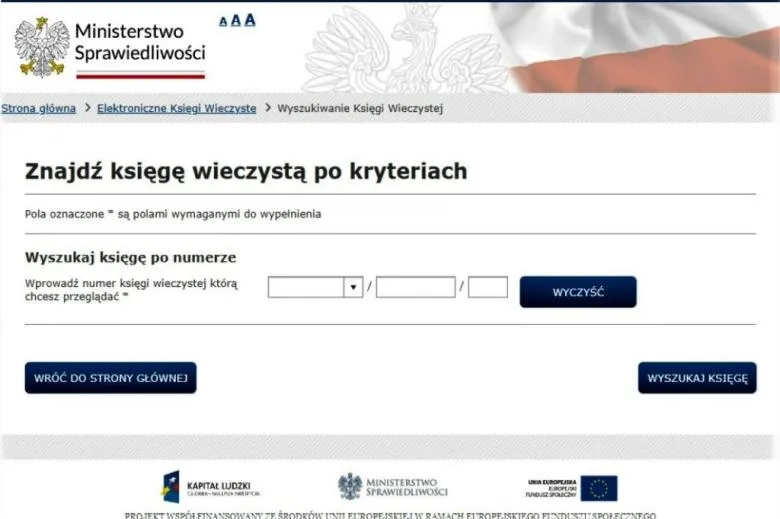Open the Strona główna breadcrumb link
This screenshot has width=780, height=519.
coord(38,108)
